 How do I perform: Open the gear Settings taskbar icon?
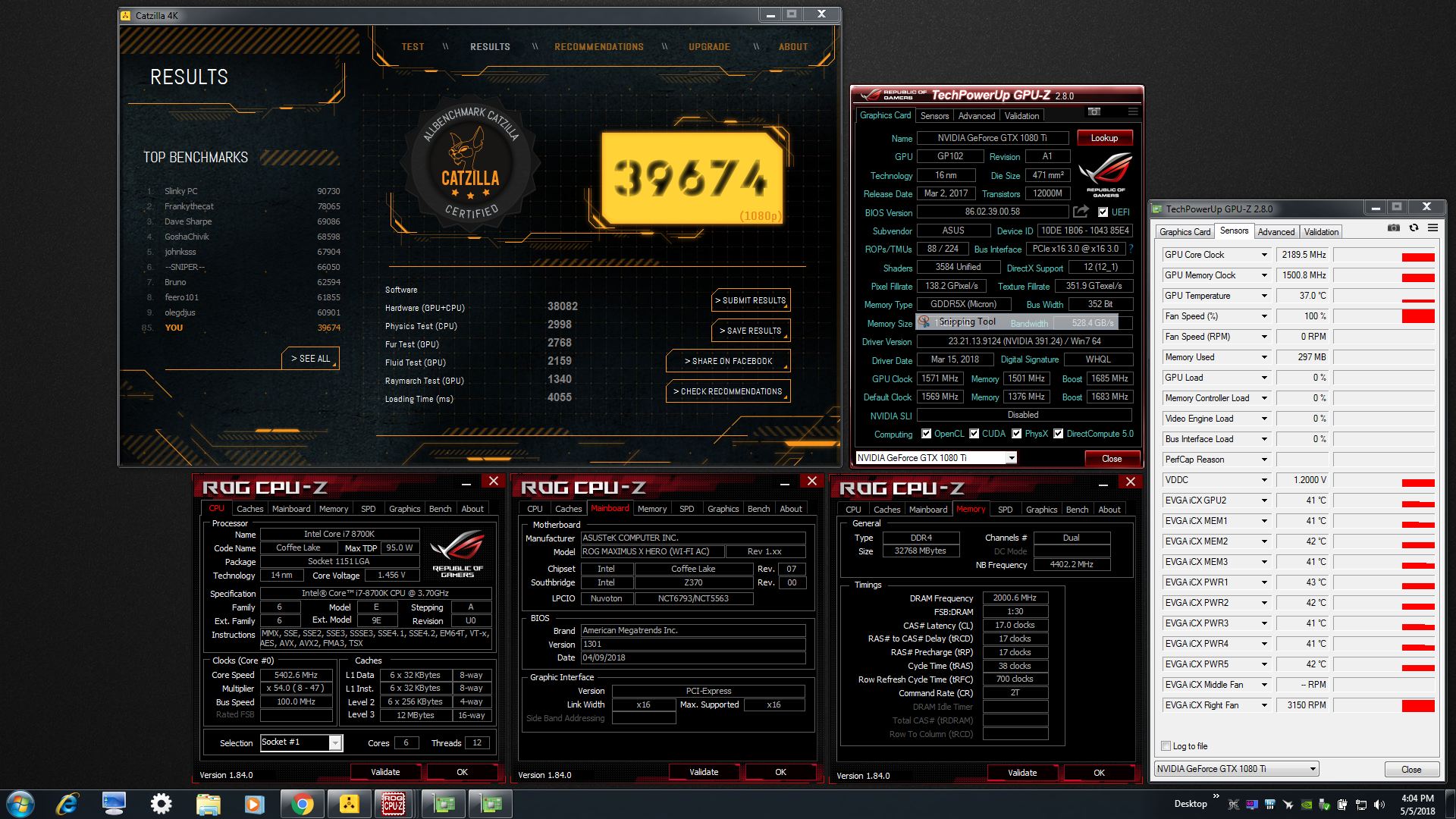[x=161, y=804]
